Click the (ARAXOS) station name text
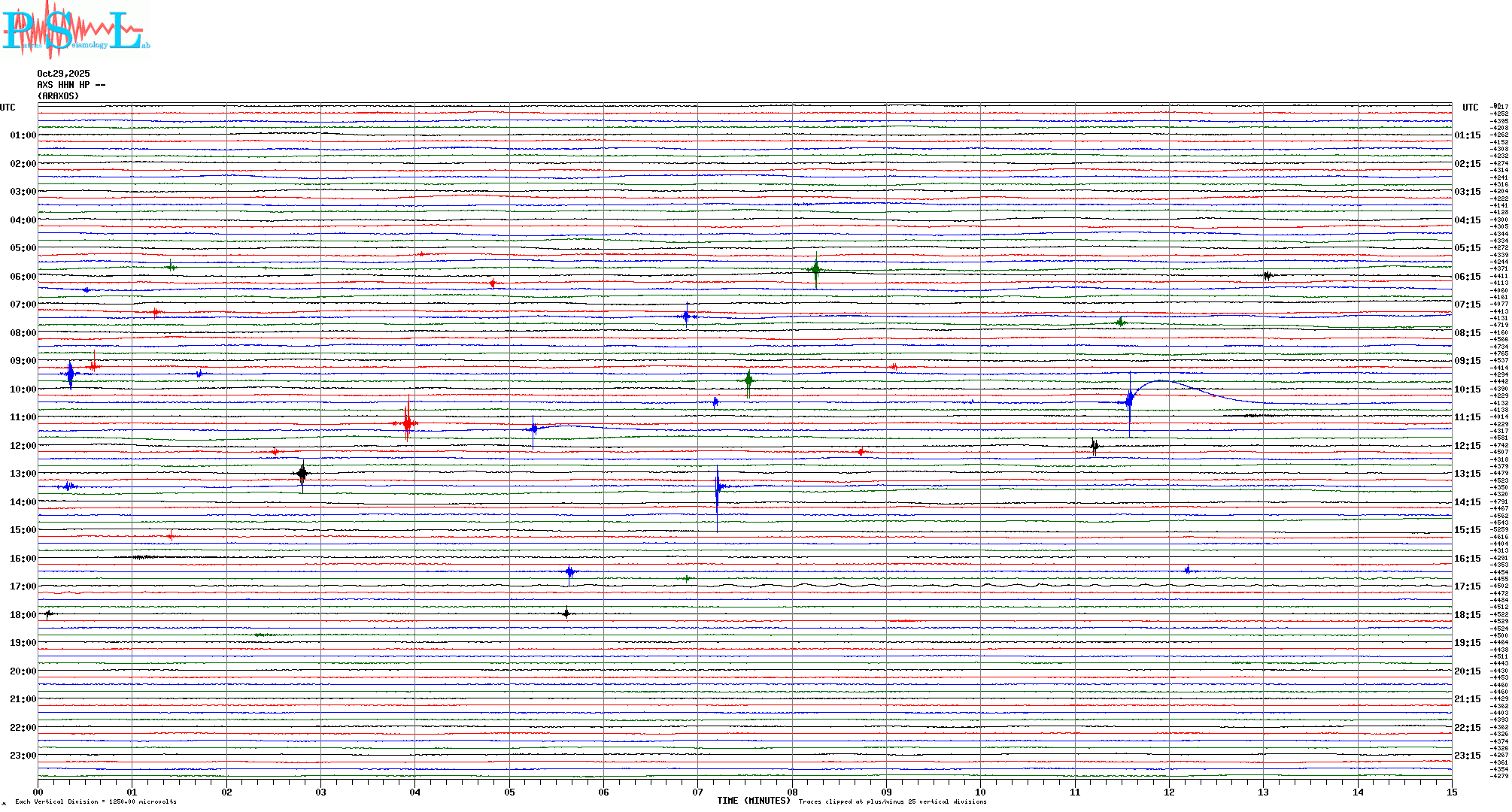Image resolution: width=1512 pixels, height=812 pixels. click(x=58, y=96)
